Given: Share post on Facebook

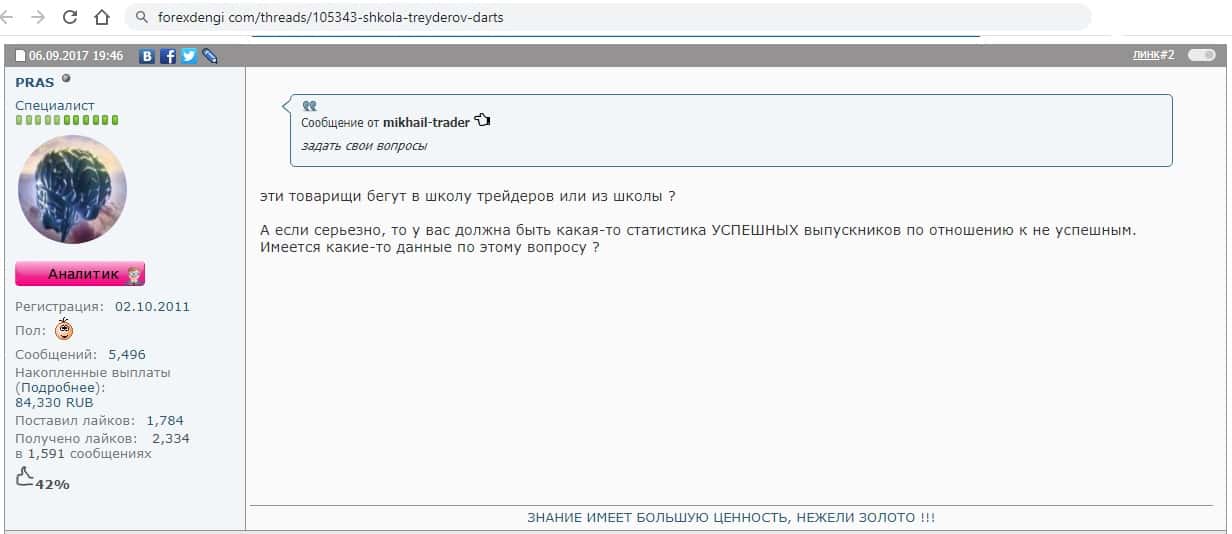Looking at the screenshot, I should coord(168,56).
